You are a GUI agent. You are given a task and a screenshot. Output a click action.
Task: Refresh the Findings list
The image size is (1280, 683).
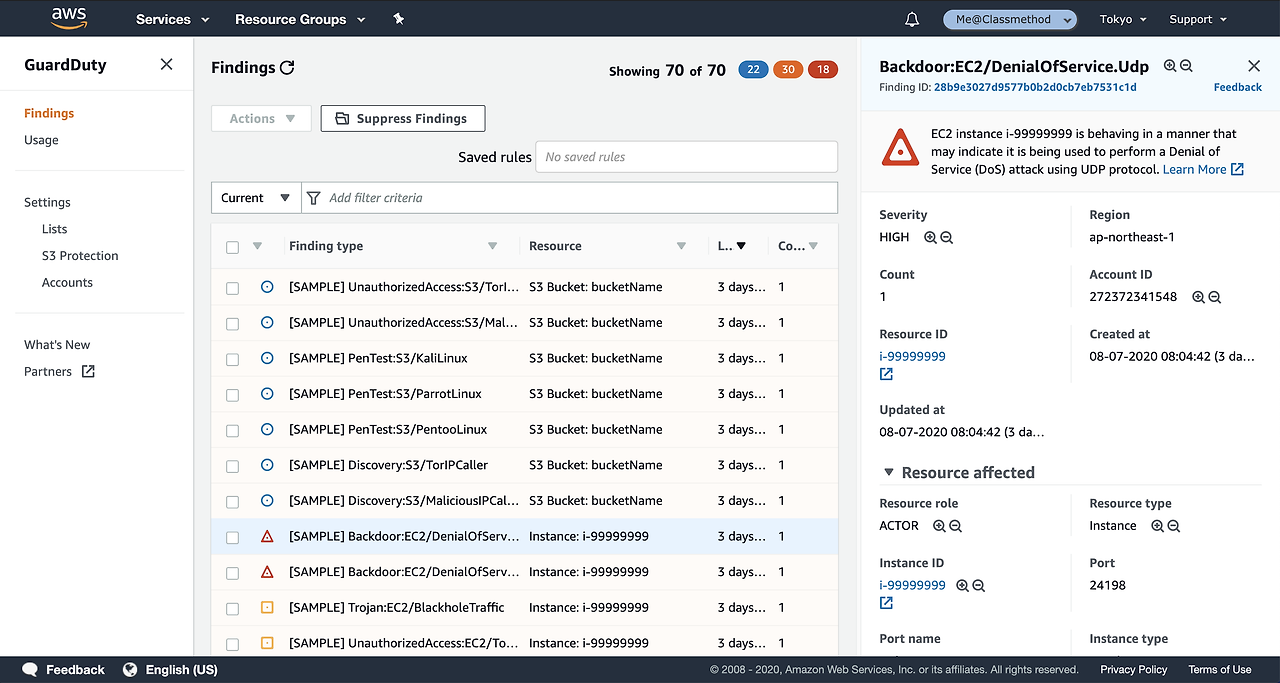coord(287,68)
